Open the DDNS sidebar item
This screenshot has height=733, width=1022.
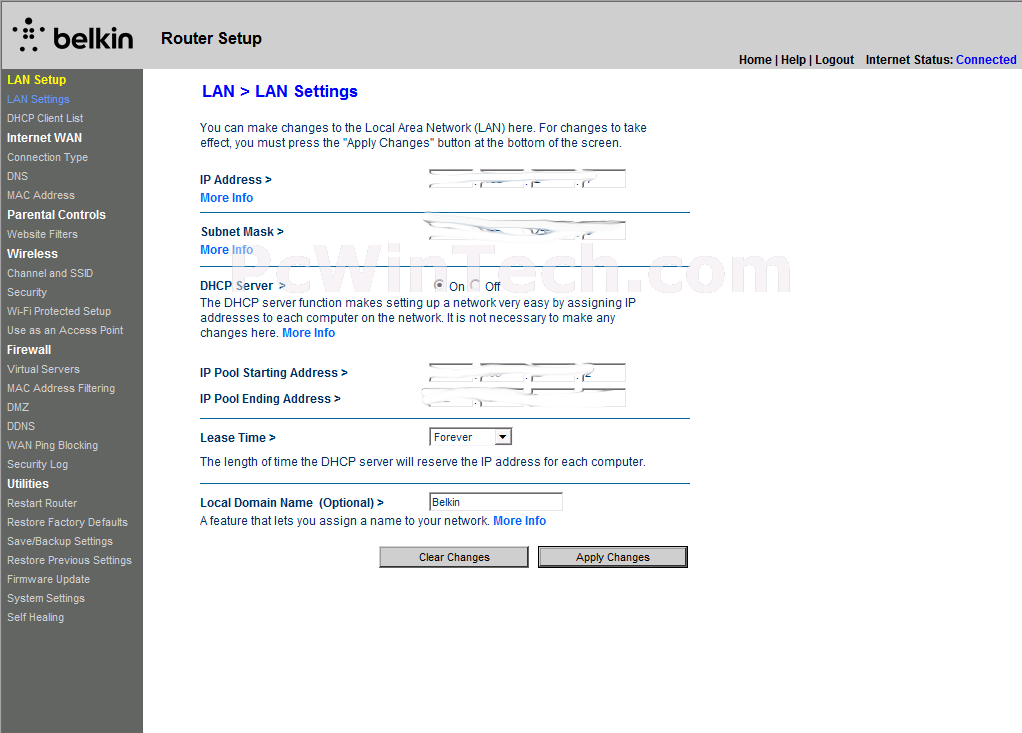point(21,426)
